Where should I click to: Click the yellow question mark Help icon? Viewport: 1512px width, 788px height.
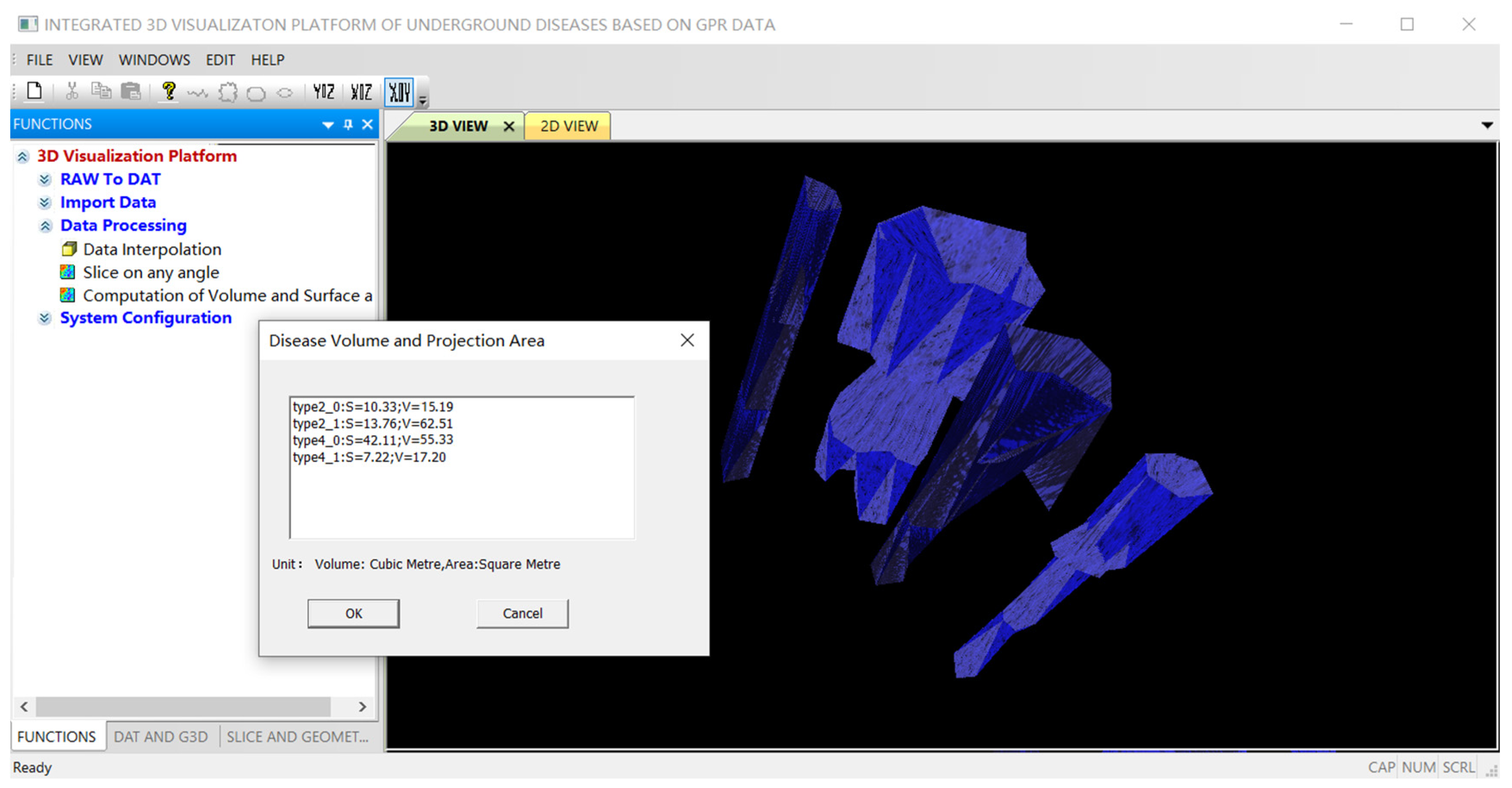coord(169,91)
